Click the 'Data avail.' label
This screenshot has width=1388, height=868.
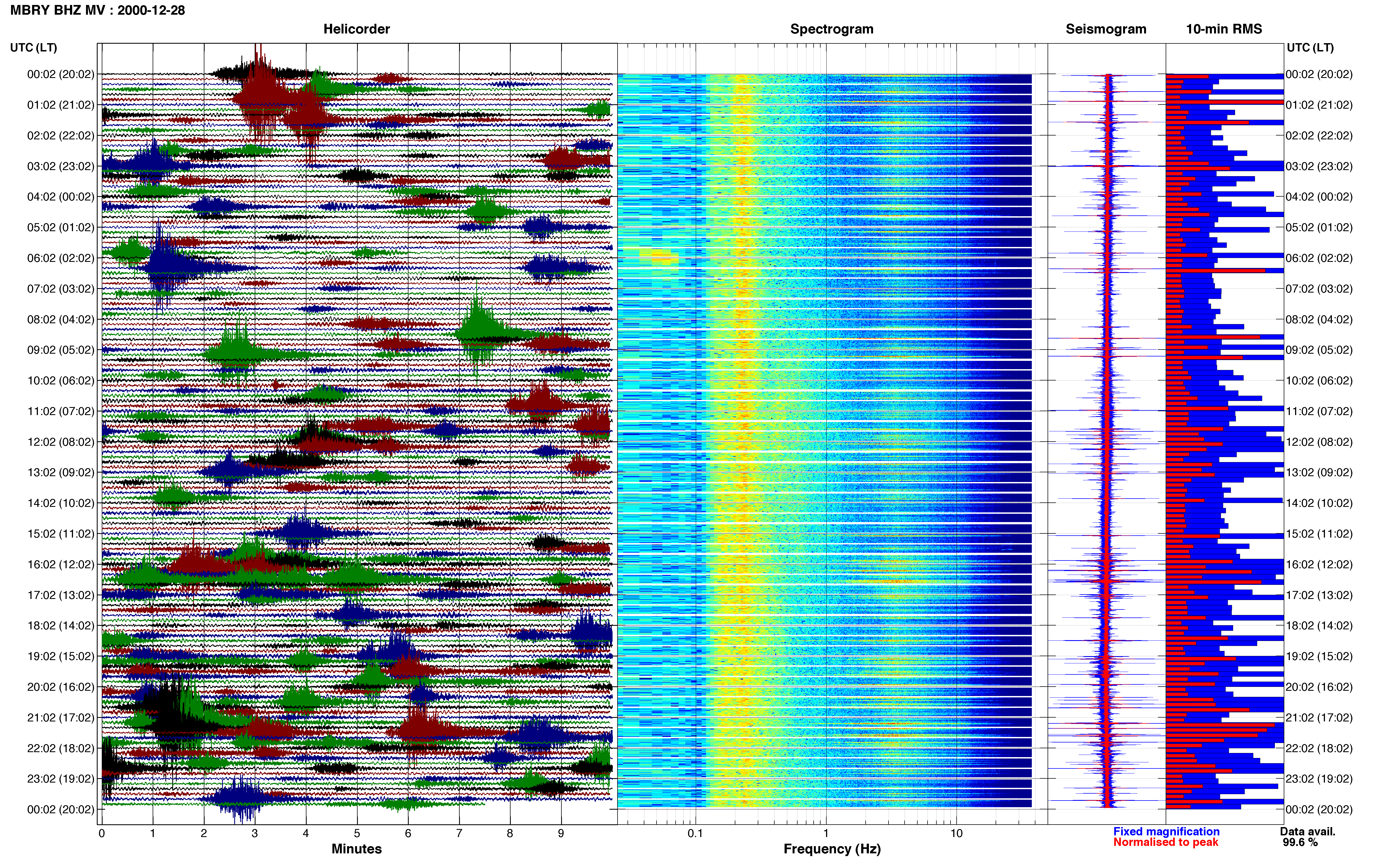(x=1308, y=831)
